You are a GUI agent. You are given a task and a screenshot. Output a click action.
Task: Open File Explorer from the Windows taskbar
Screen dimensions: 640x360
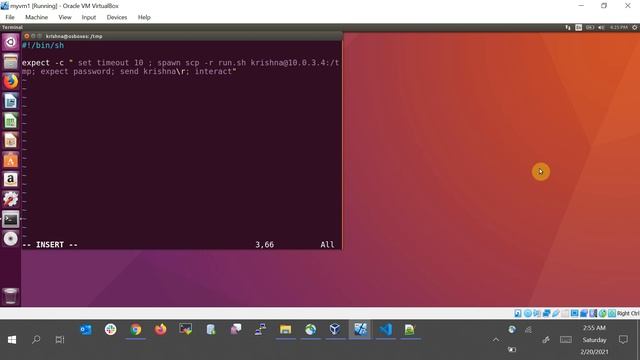click(285, 329)
